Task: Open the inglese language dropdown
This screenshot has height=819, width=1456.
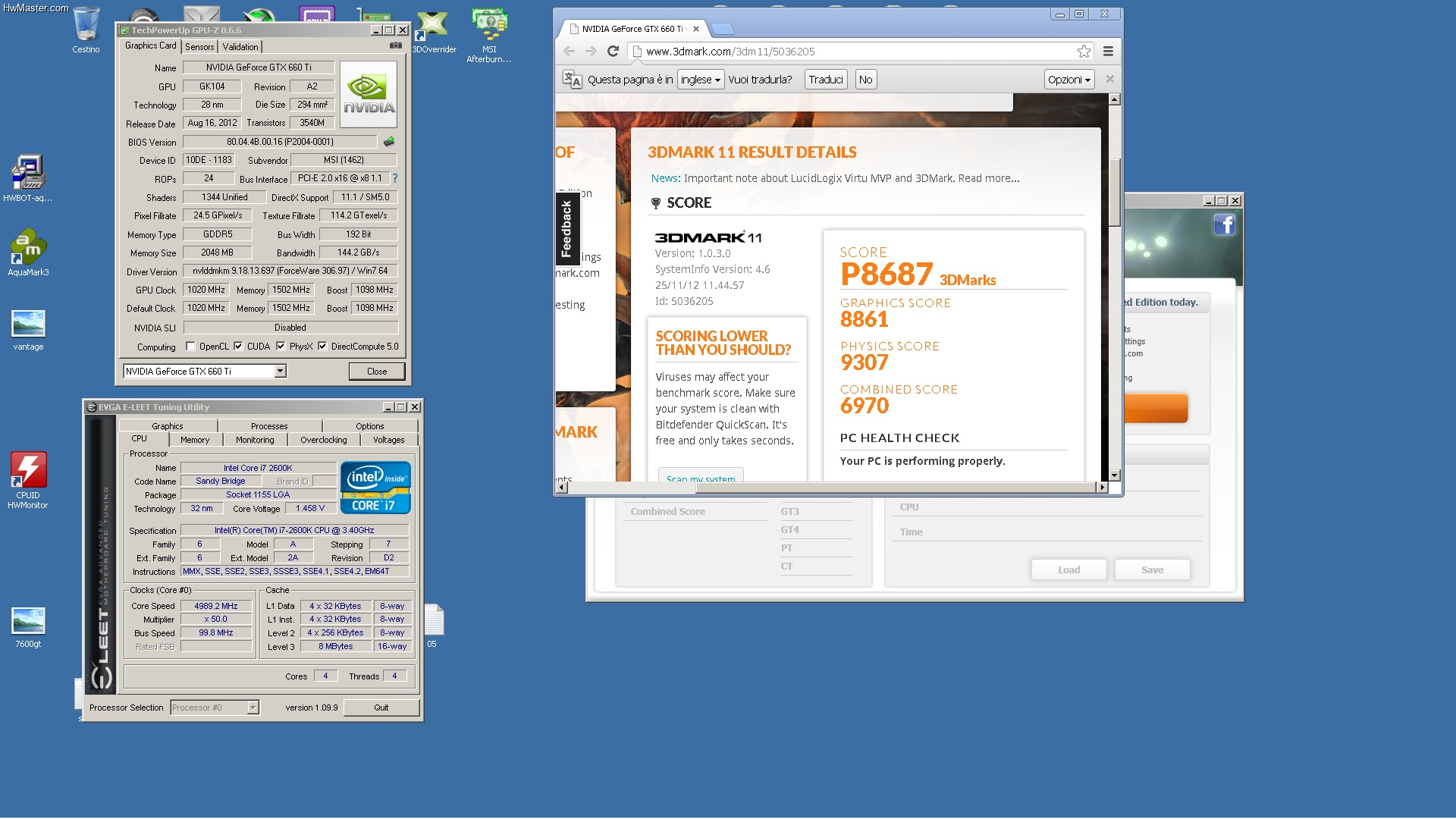Action: point(700,80)
